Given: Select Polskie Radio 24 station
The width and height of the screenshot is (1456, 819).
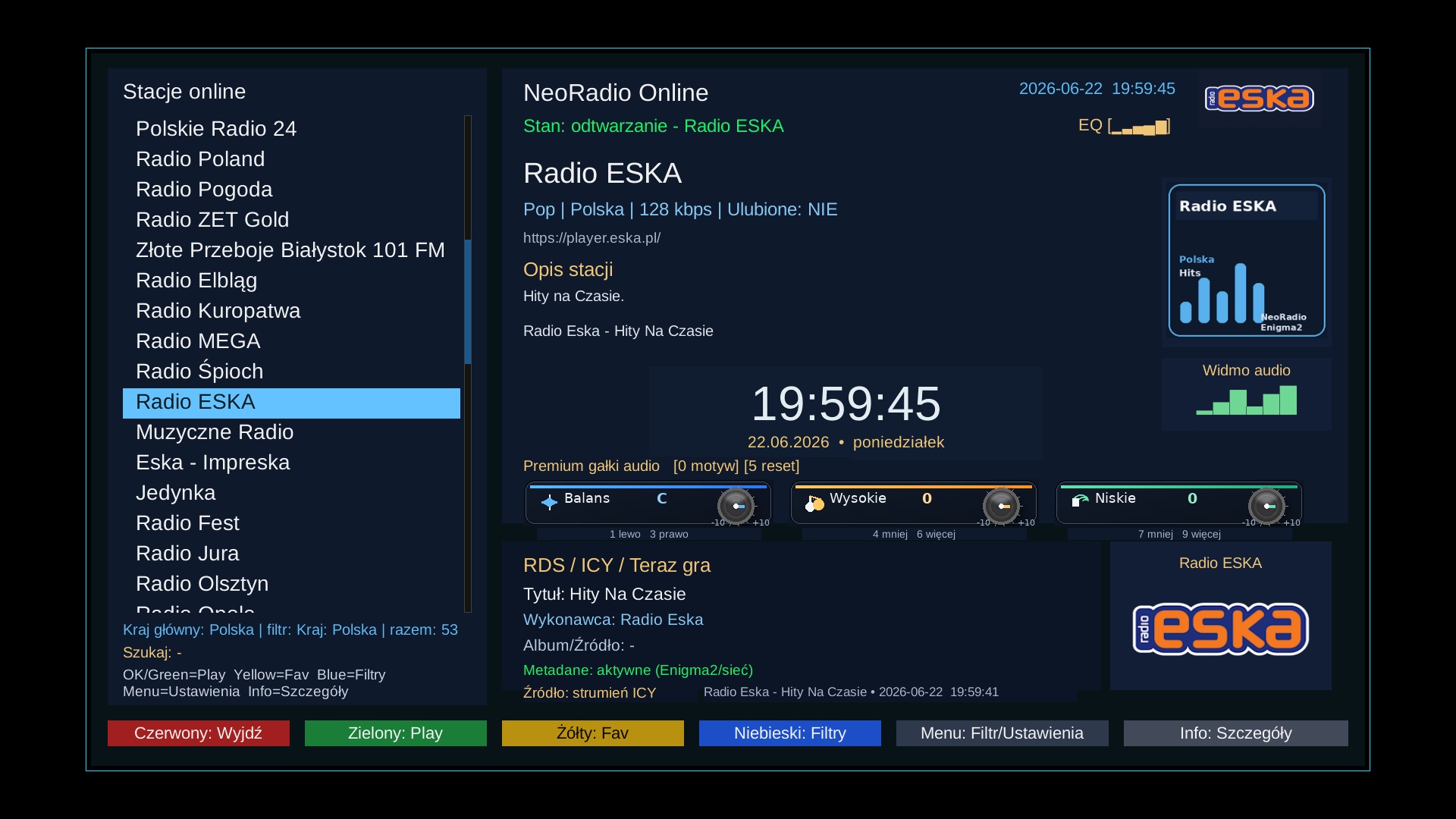Looking at the screenshot, I should coord(291,129).
